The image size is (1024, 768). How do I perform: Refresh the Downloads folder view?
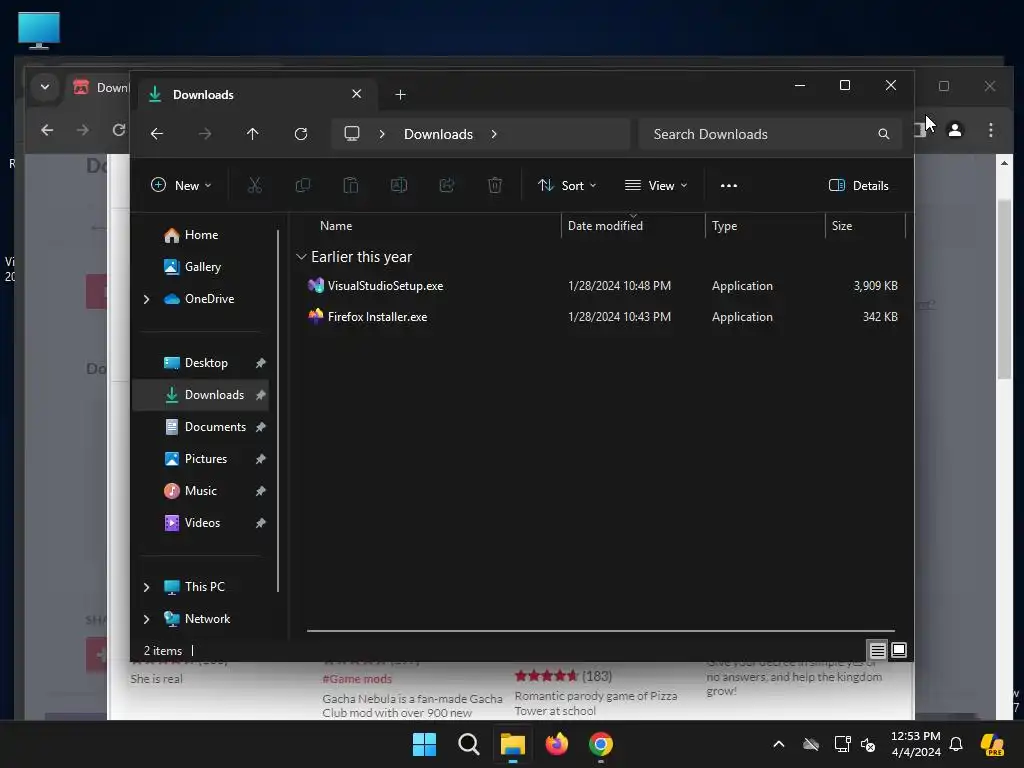pos(300,134)
